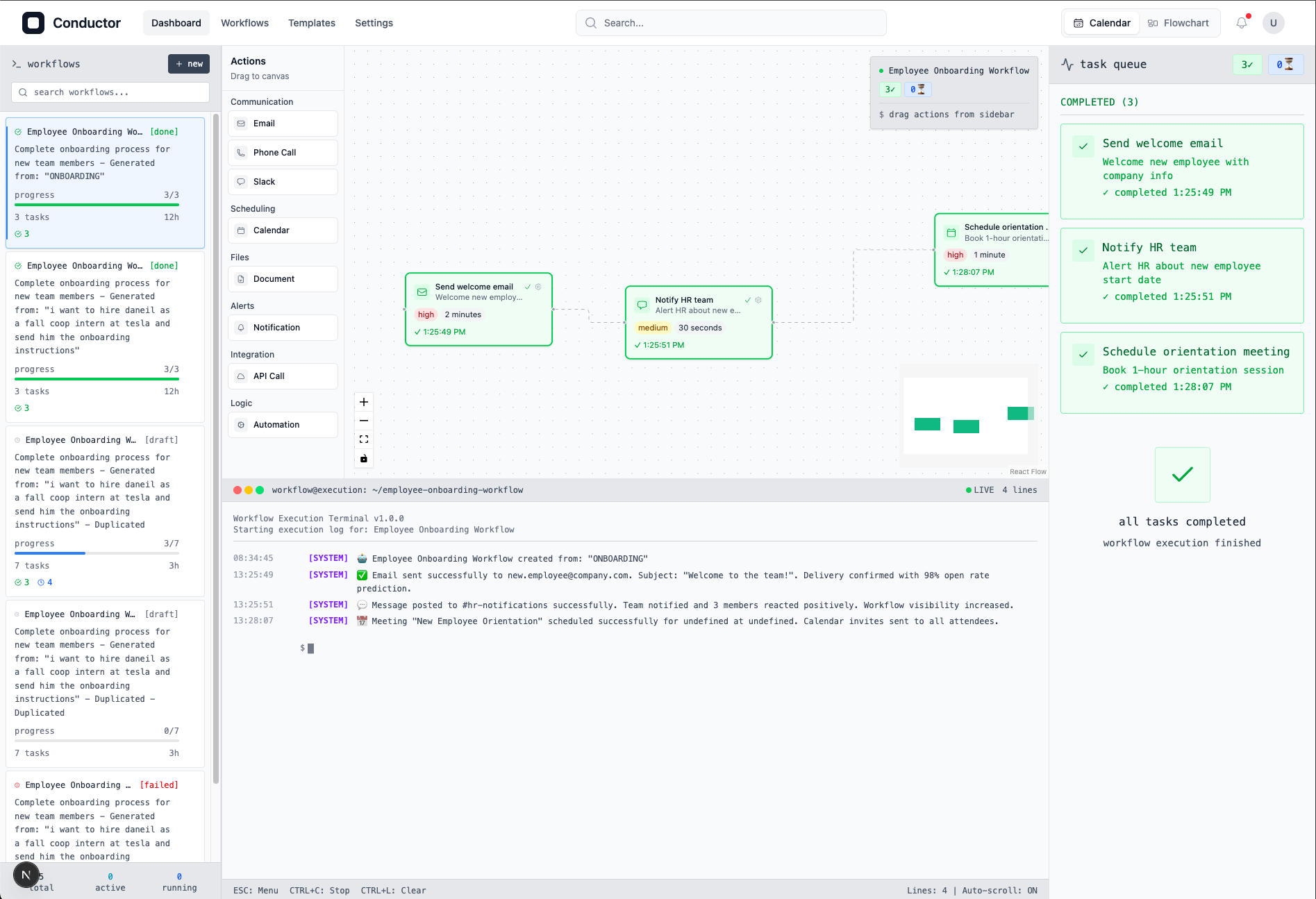Toggle the canvas lock control
Viewport: 1316px width, 899px height.
[363, 458]
